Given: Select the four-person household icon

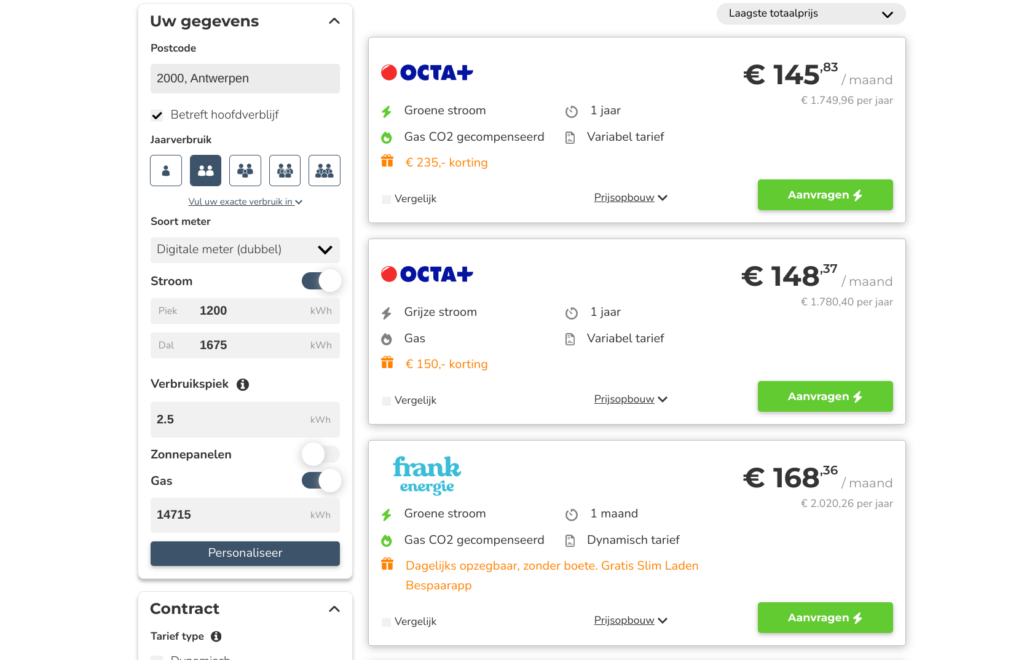Looking at the screenshot, I should click(x=285, y=170).
